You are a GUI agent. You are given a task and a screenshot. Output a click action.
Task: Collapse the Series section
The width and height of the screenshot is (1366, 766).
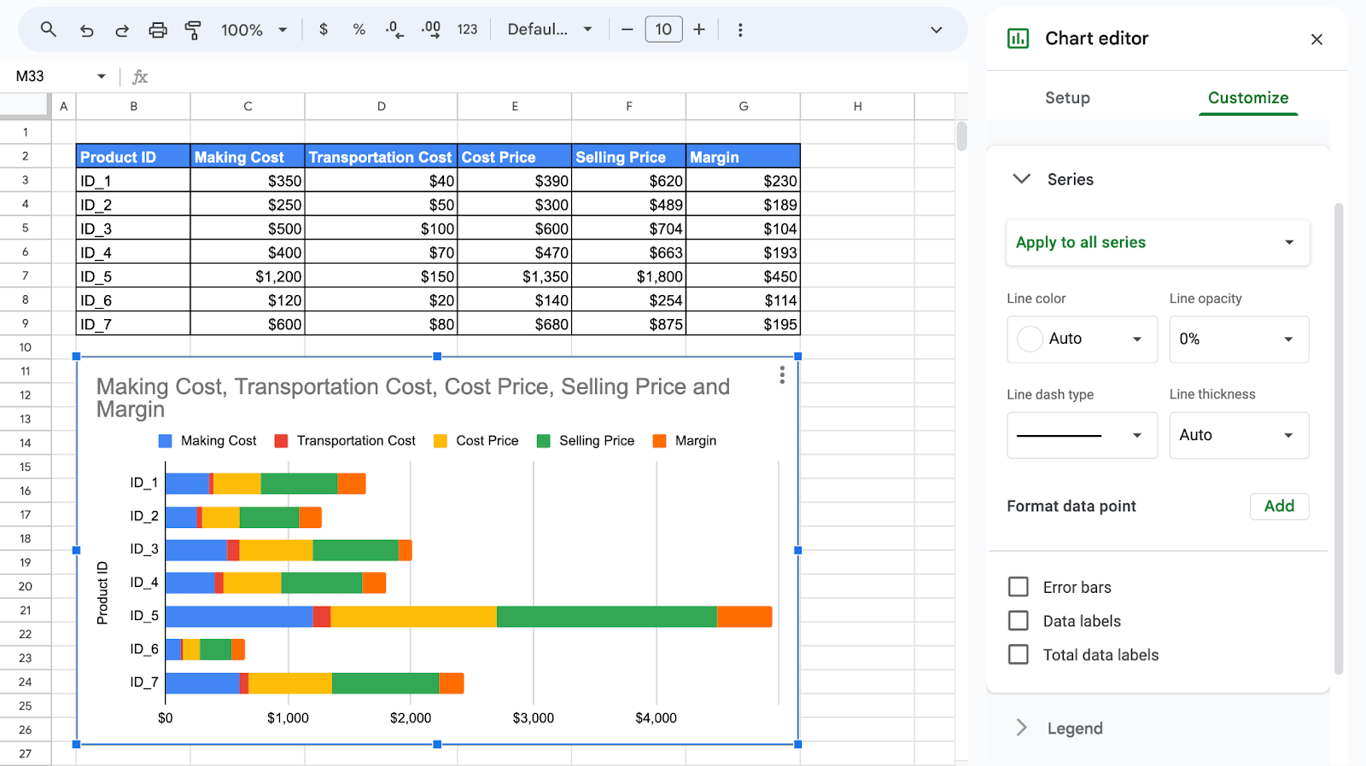click(x=1021, y=179)
